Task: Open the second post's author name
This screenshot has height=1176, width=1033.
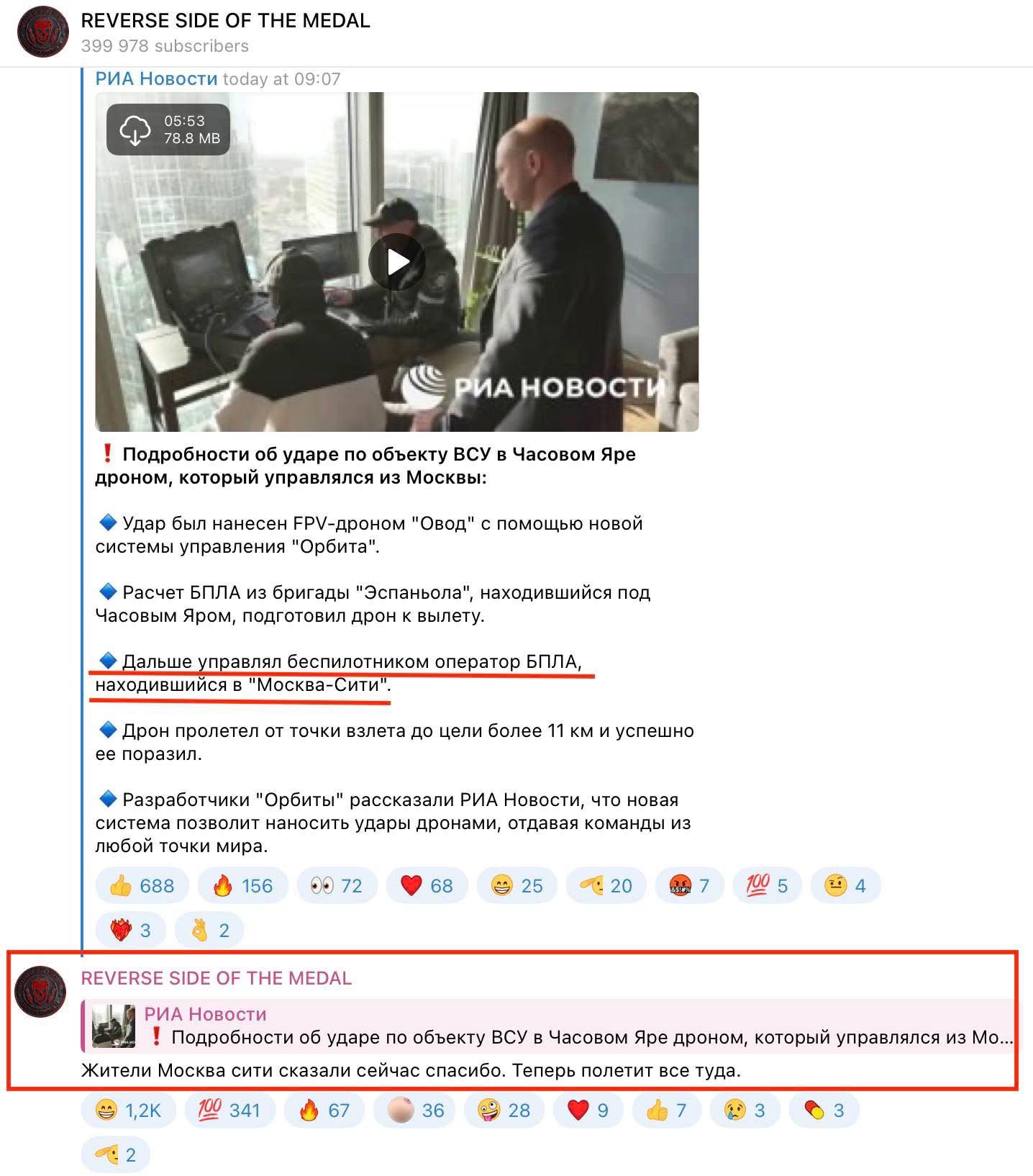Action: point(216,978)
